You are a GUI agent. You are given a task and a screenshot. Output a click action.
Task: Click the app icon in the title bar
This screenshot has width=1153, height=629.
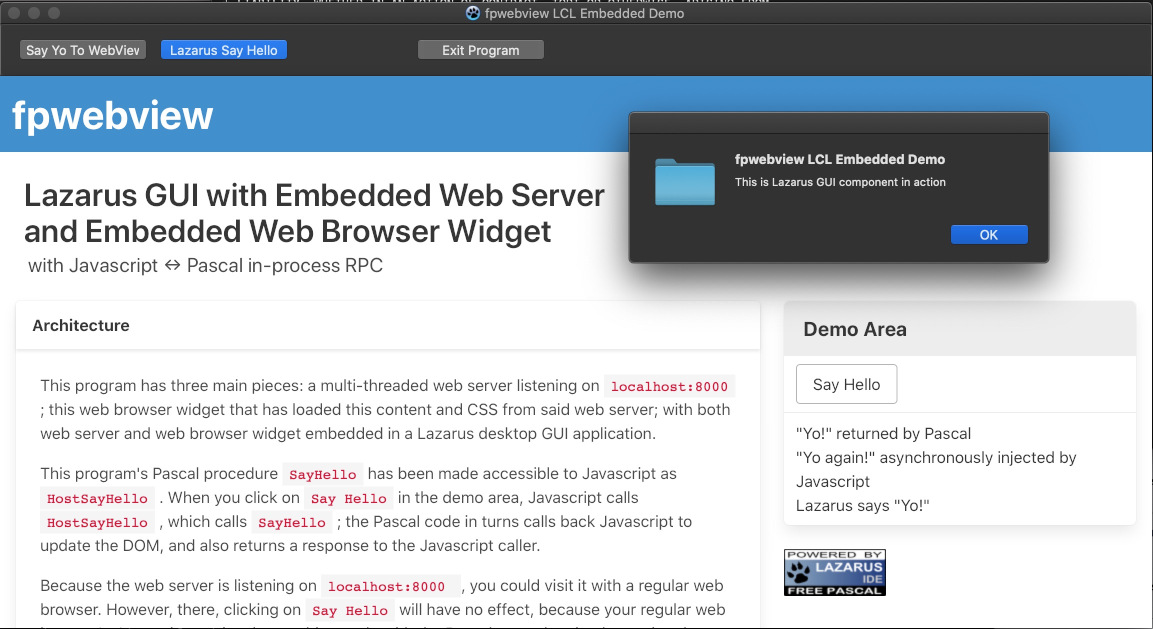point(473,13)
